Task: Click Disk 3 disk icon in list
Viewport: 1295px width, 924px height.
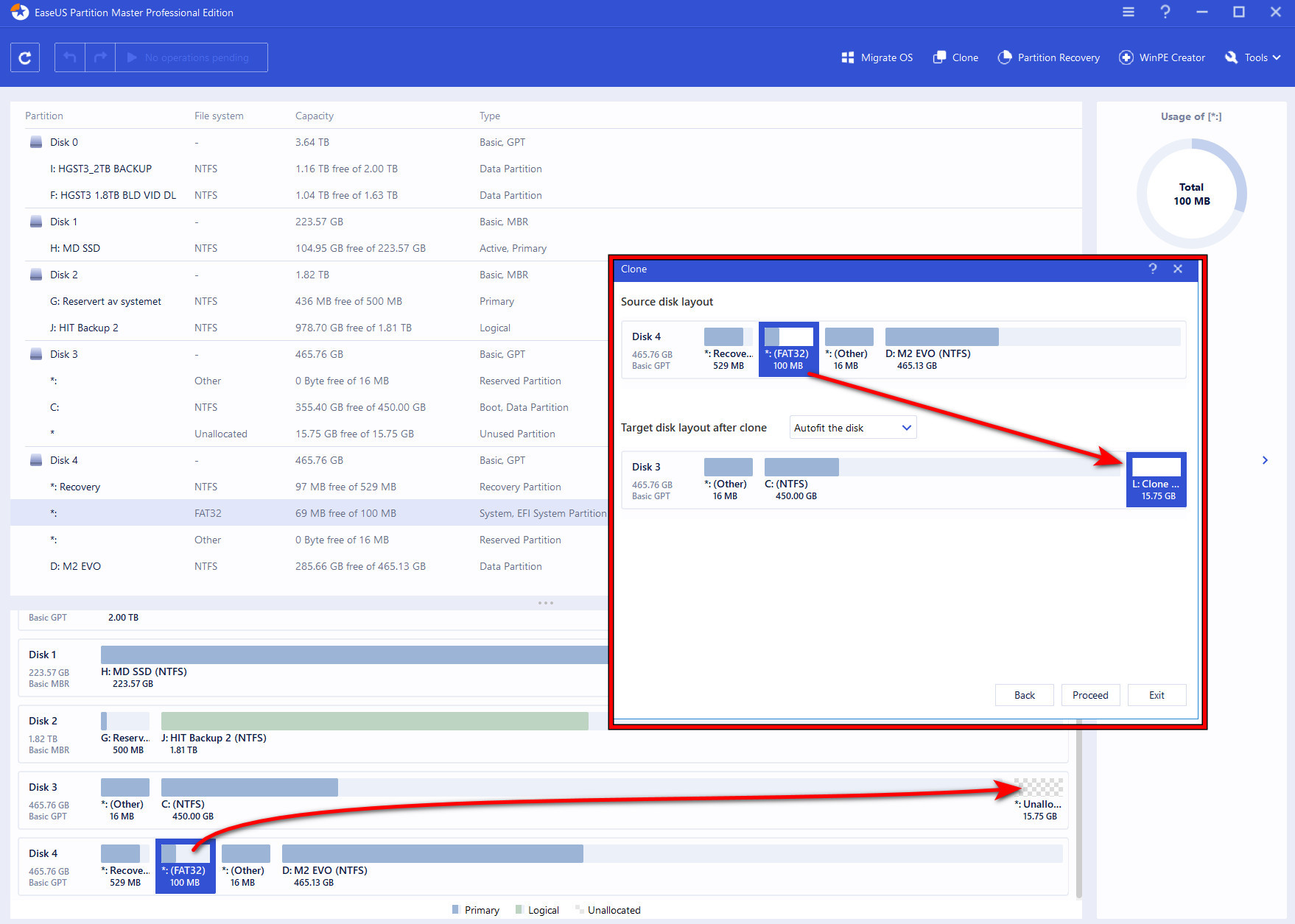Action: pos(36,354)
